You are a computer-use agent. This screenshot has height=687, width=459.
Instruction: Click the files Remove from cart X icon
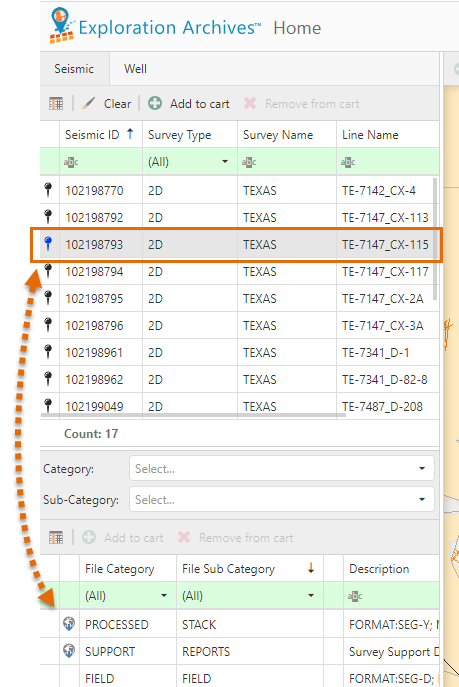tap(184, 537)
